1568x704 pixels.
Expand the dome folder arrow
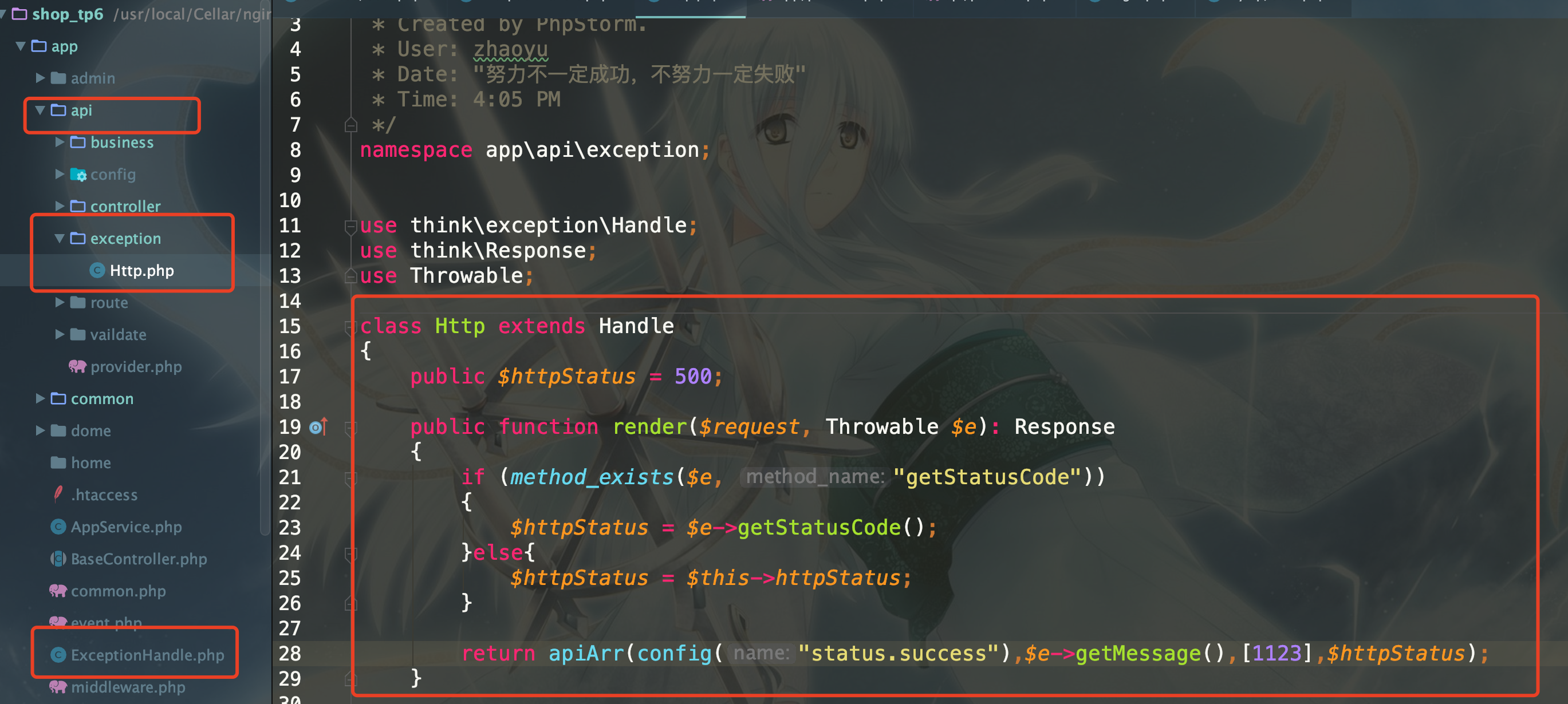(x=40, y=430)
